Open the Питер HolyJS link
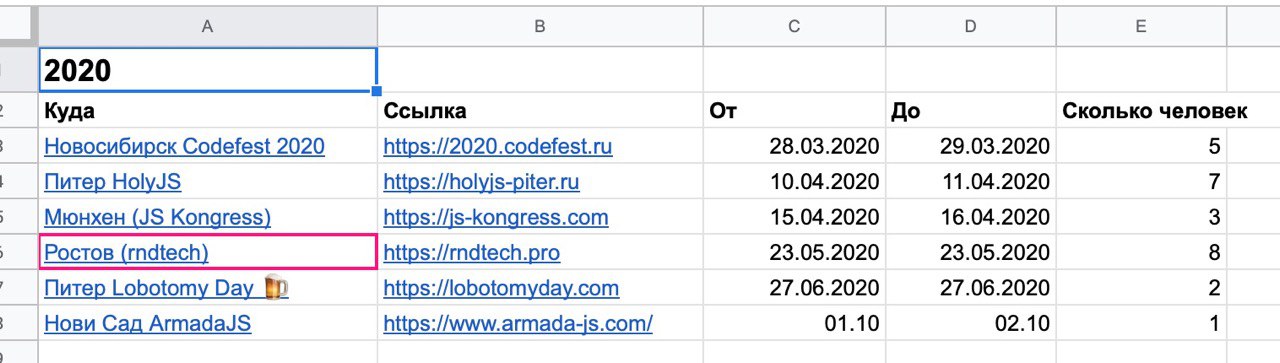 112,182
